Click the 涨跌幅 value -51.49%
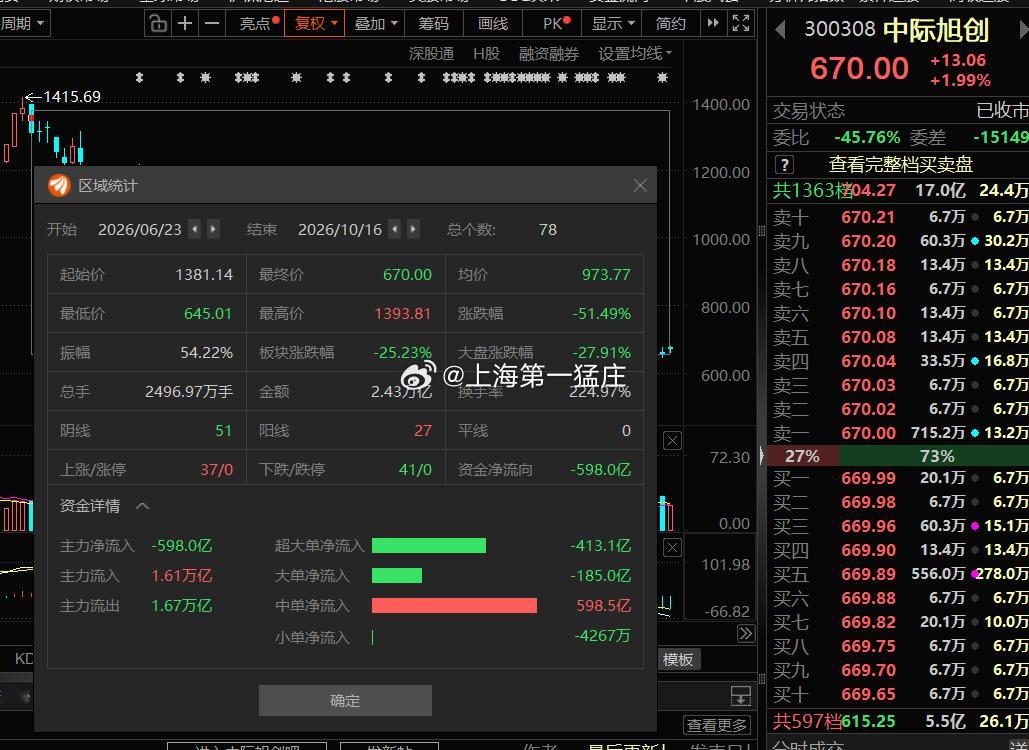This screenshot has width=1029, height=750. pos(600,314)
